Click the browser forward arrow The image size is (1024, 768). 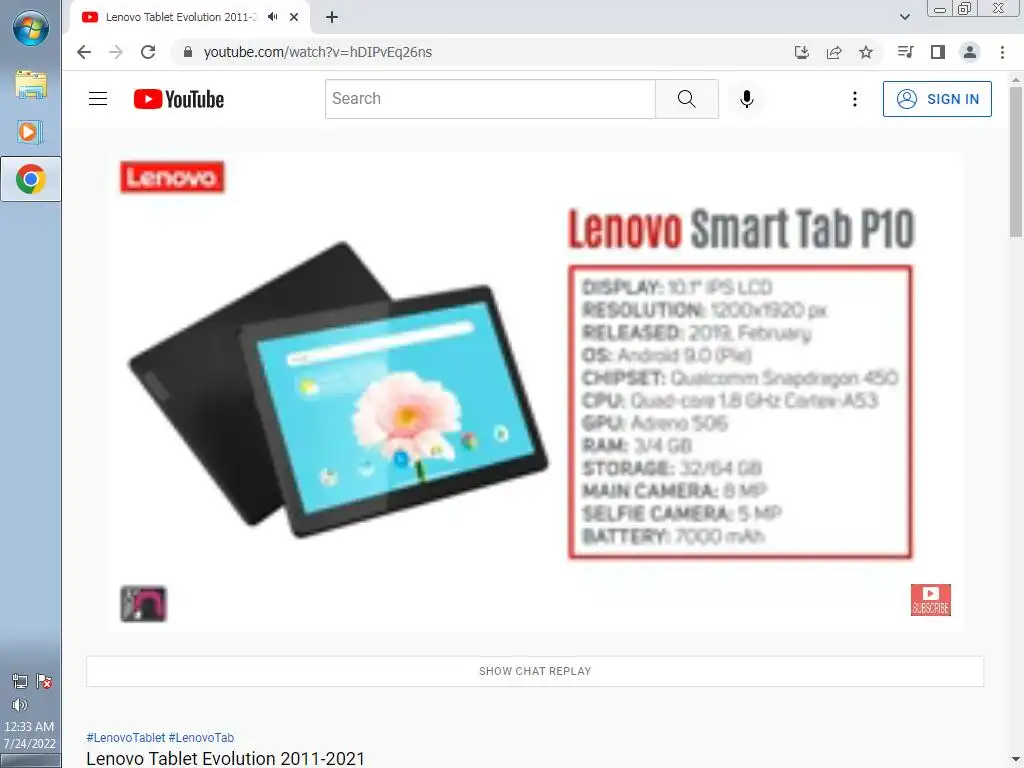click(x=116, y=52)
